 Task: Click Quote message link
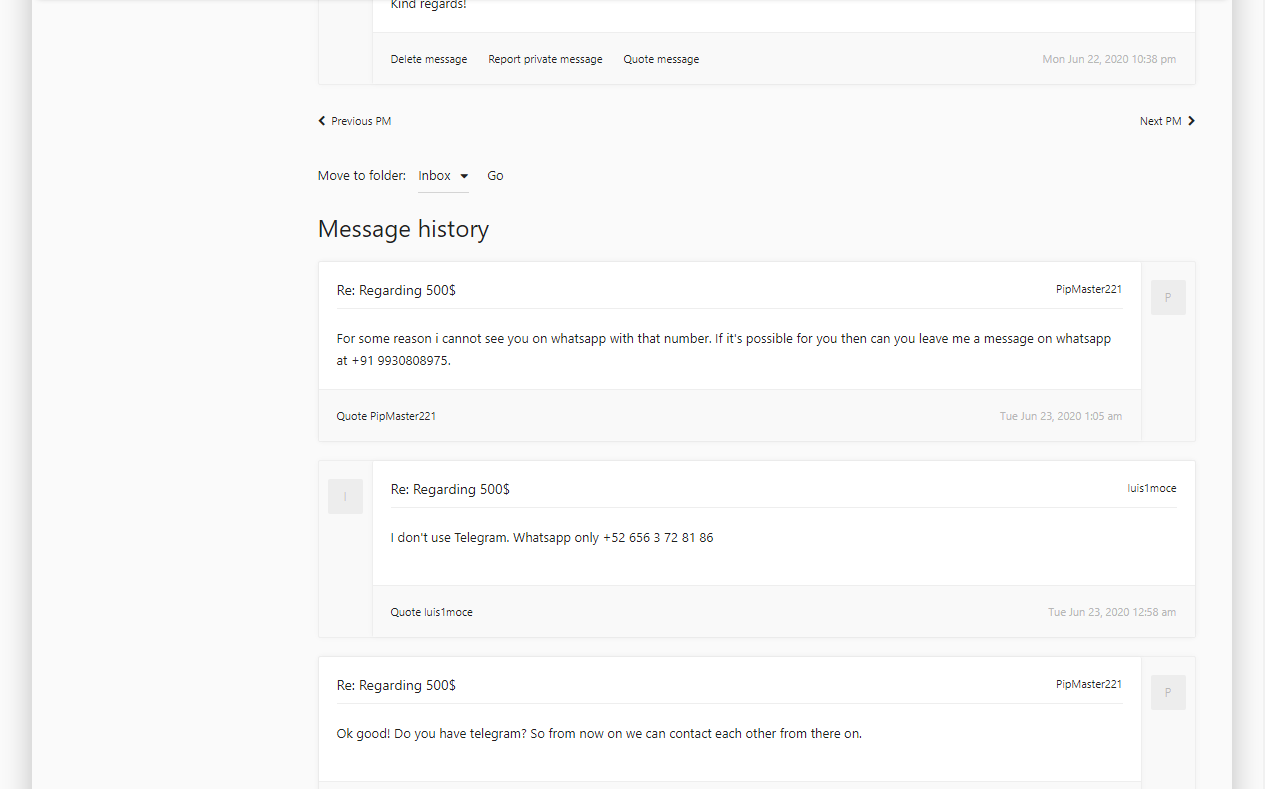661,60
